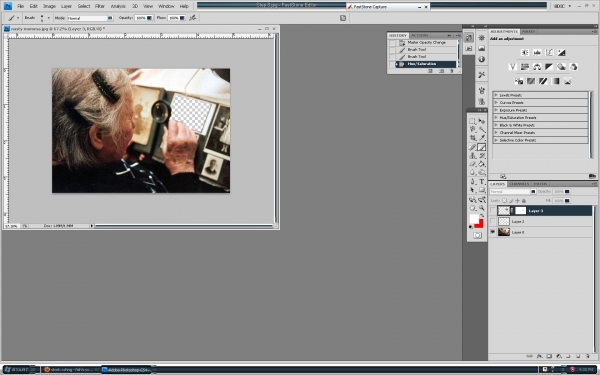This screenshot has height=375, width=600.
Task: Add a Threshold adjustment
Action: (543, 81)
